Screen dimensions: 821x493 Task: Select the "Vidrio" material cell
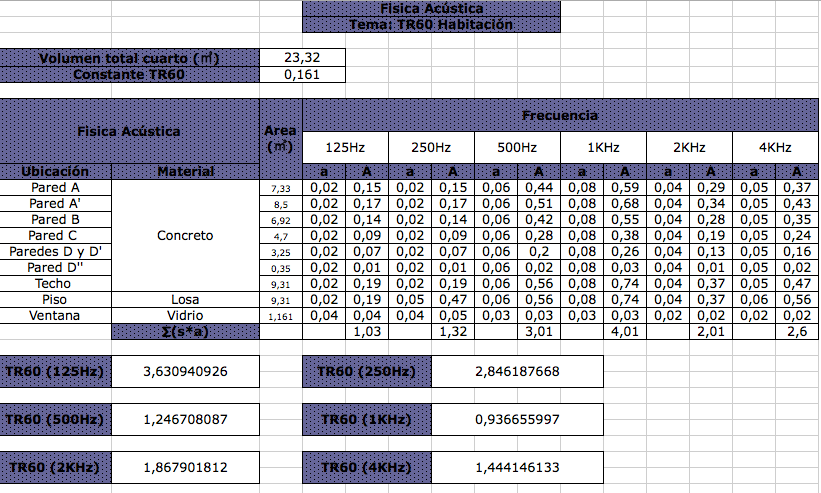185,315
